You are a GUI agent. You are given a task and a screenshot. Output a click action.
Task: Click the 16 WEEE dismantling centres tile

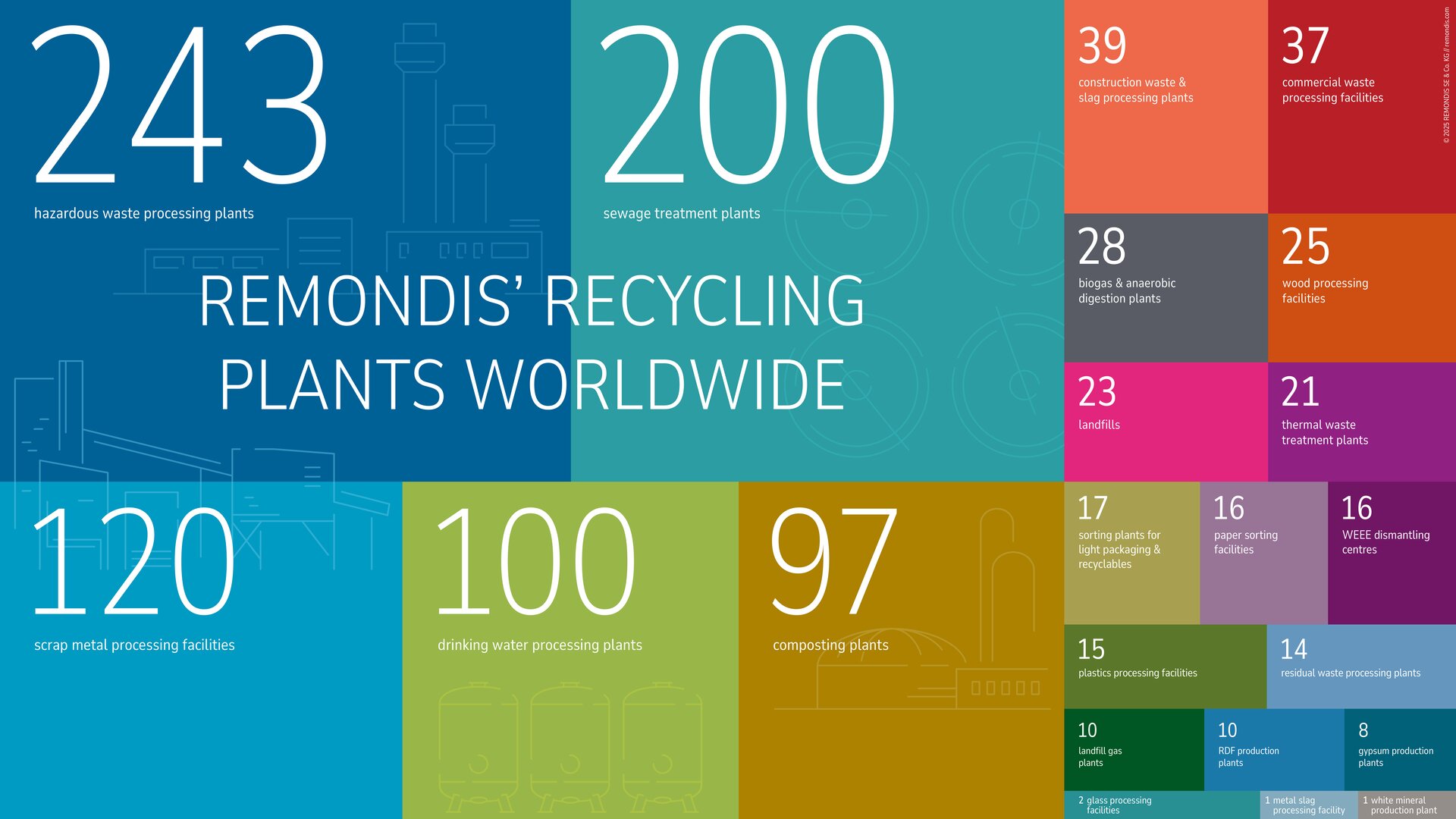[x=1392, y=552]
